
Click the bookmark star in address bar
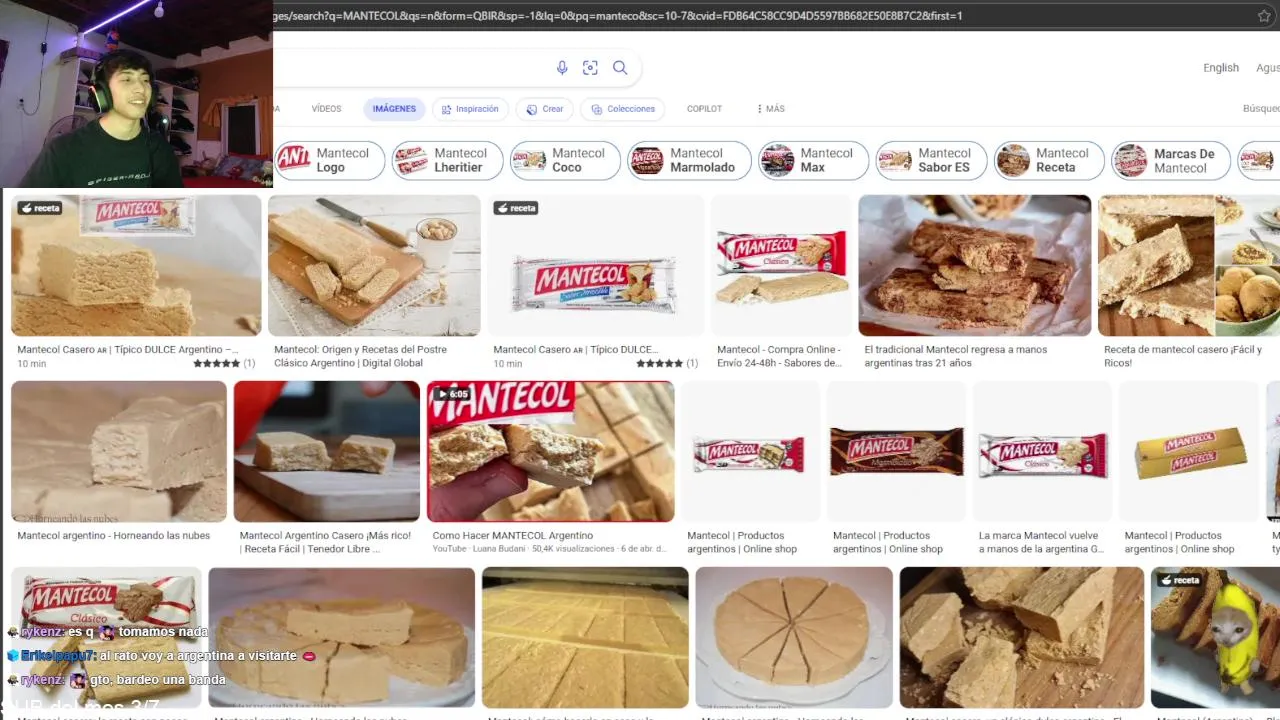1264,16
